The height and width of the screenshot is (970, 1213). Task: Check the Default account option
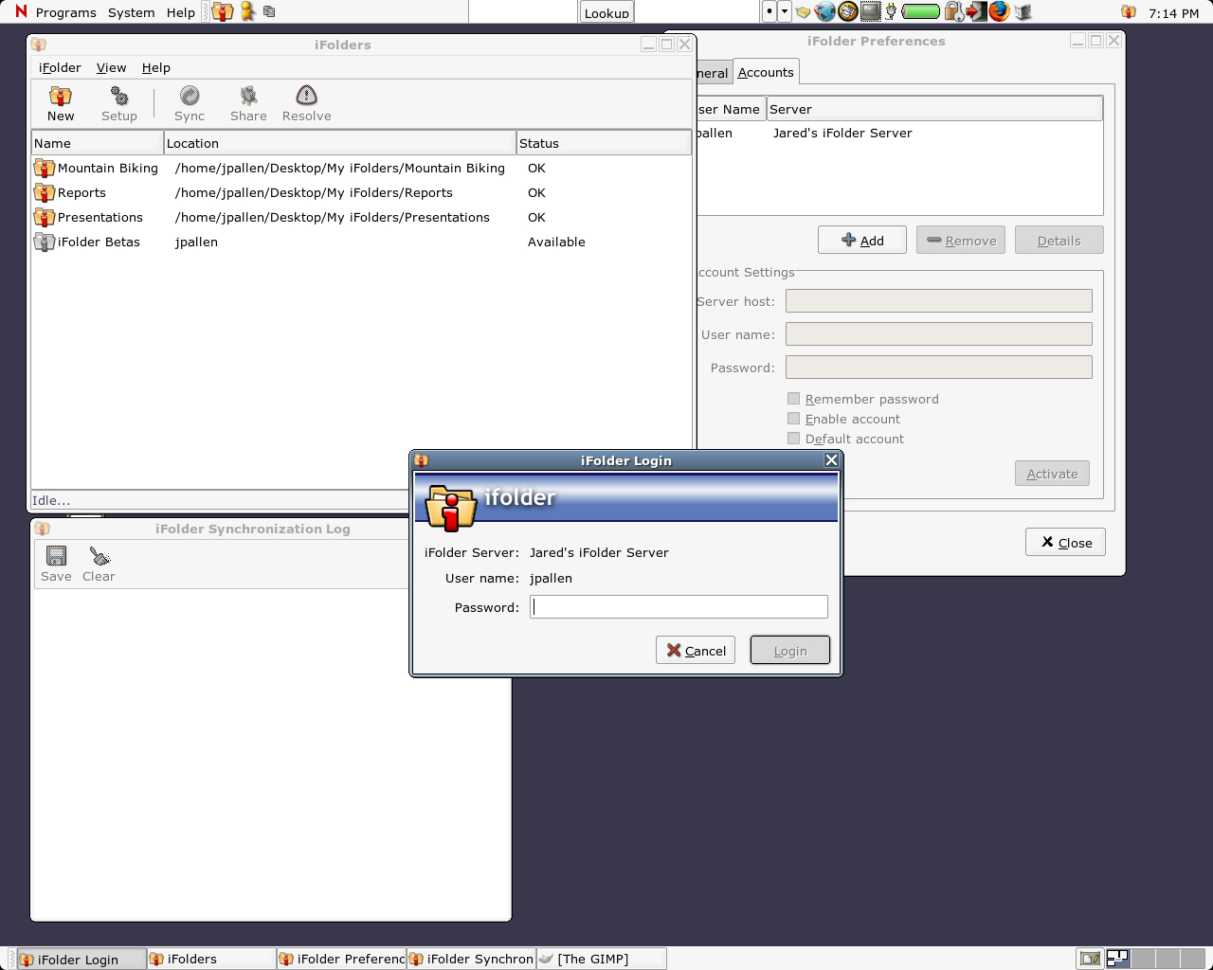point(794,438)
